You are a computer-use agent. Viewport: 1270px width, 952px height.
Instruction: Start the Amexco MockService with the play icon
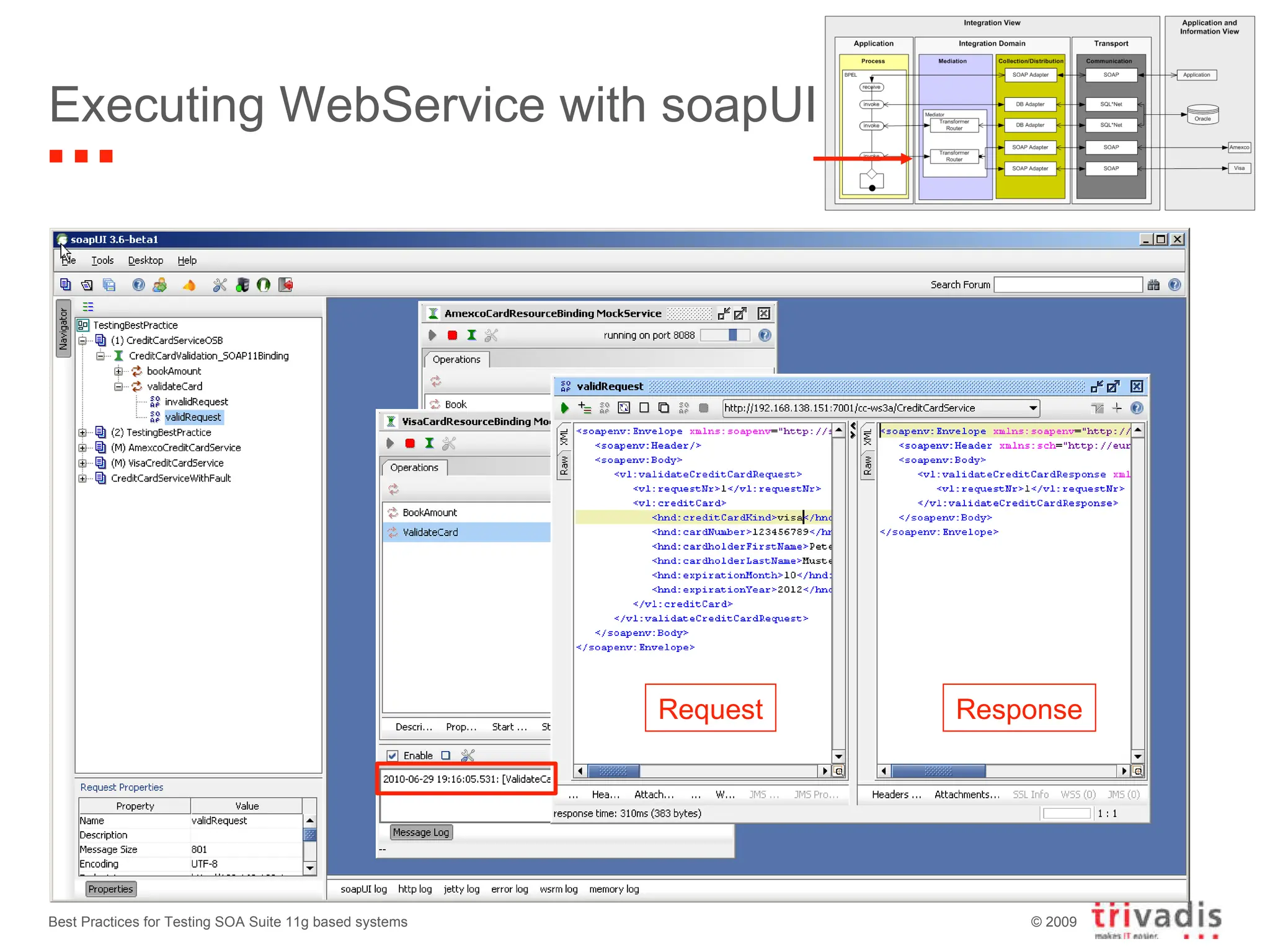[x=432, y=335]
